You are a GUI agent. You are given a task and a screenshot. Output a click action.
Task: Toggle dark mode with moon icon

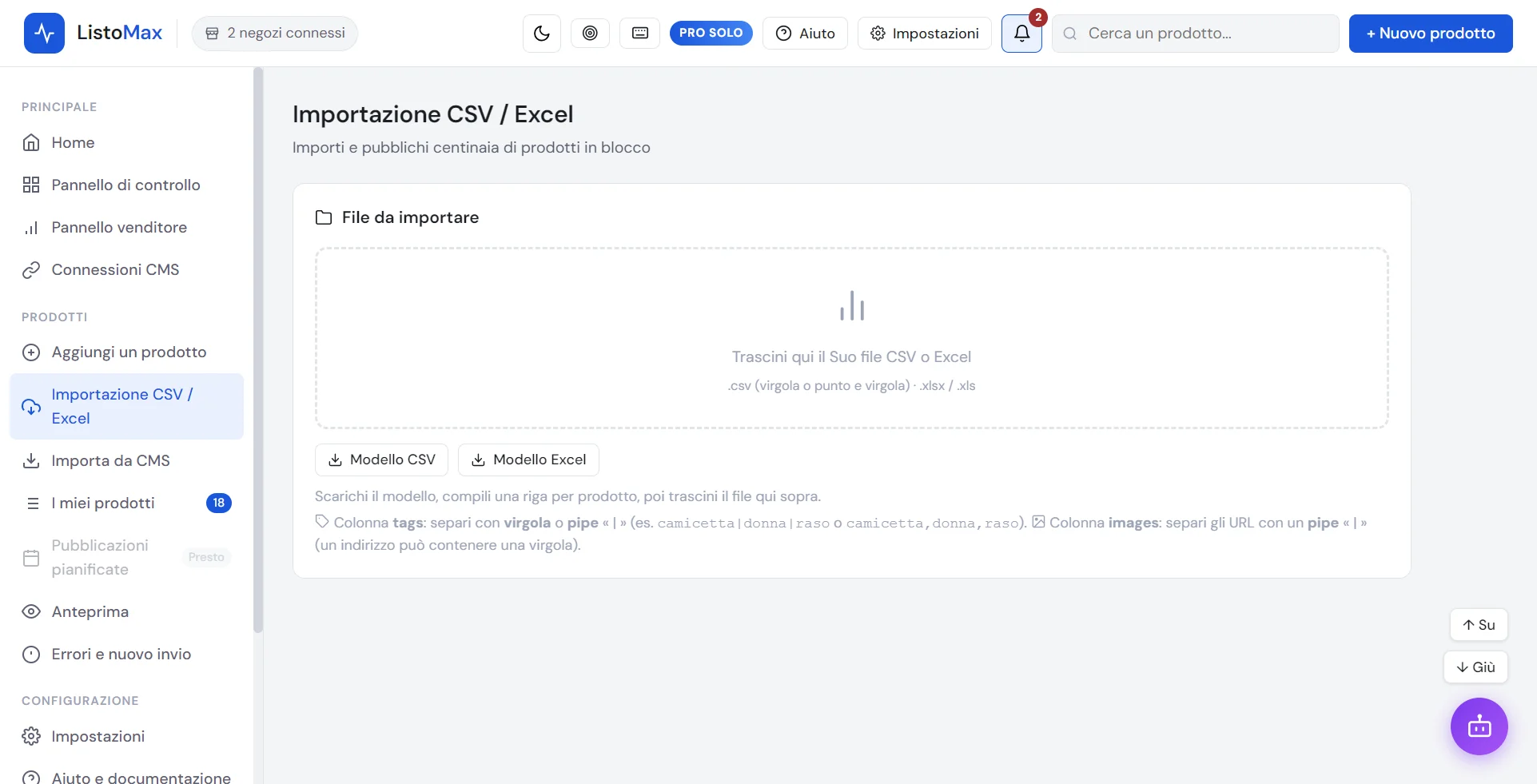[542, 34]
